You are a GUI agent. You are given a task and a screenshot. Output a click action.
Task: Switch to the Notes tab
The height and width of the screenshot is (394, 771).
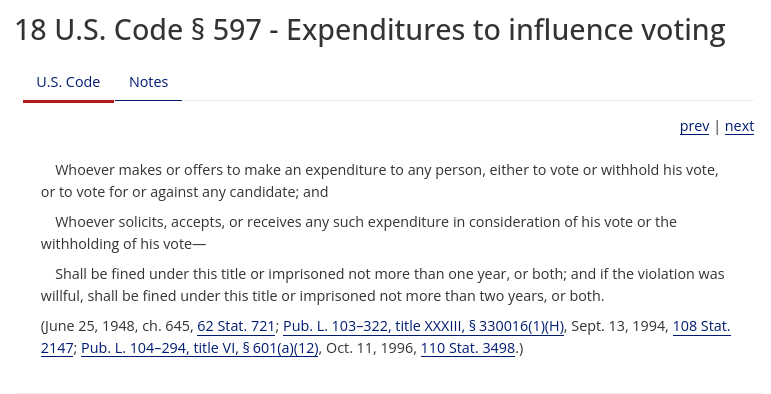pyautogui.click(x=148, y=82)
